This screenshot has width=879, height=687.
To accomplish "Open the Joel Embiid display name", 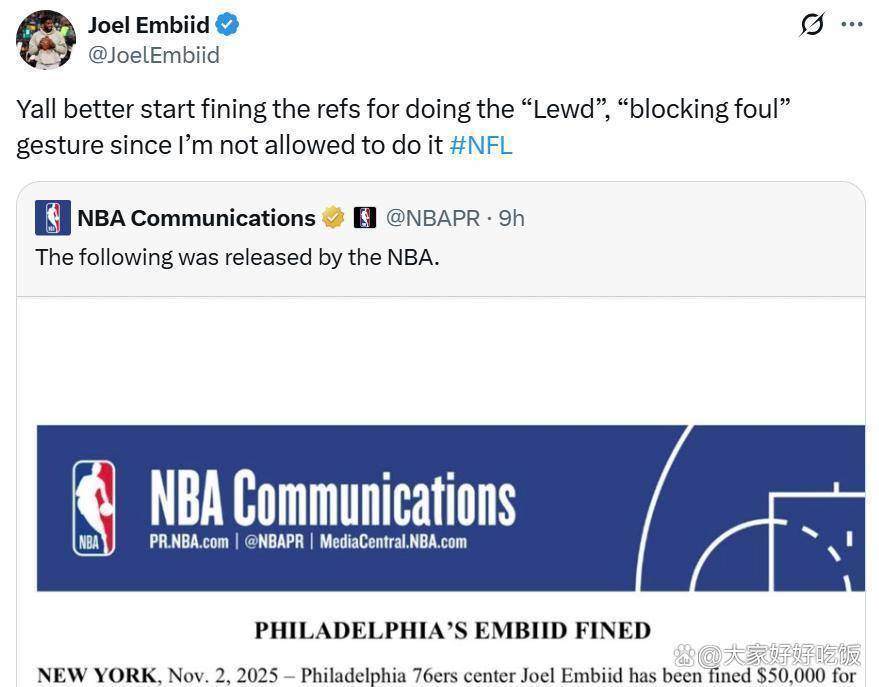I will pyautogui.click(x=149, y=25).
